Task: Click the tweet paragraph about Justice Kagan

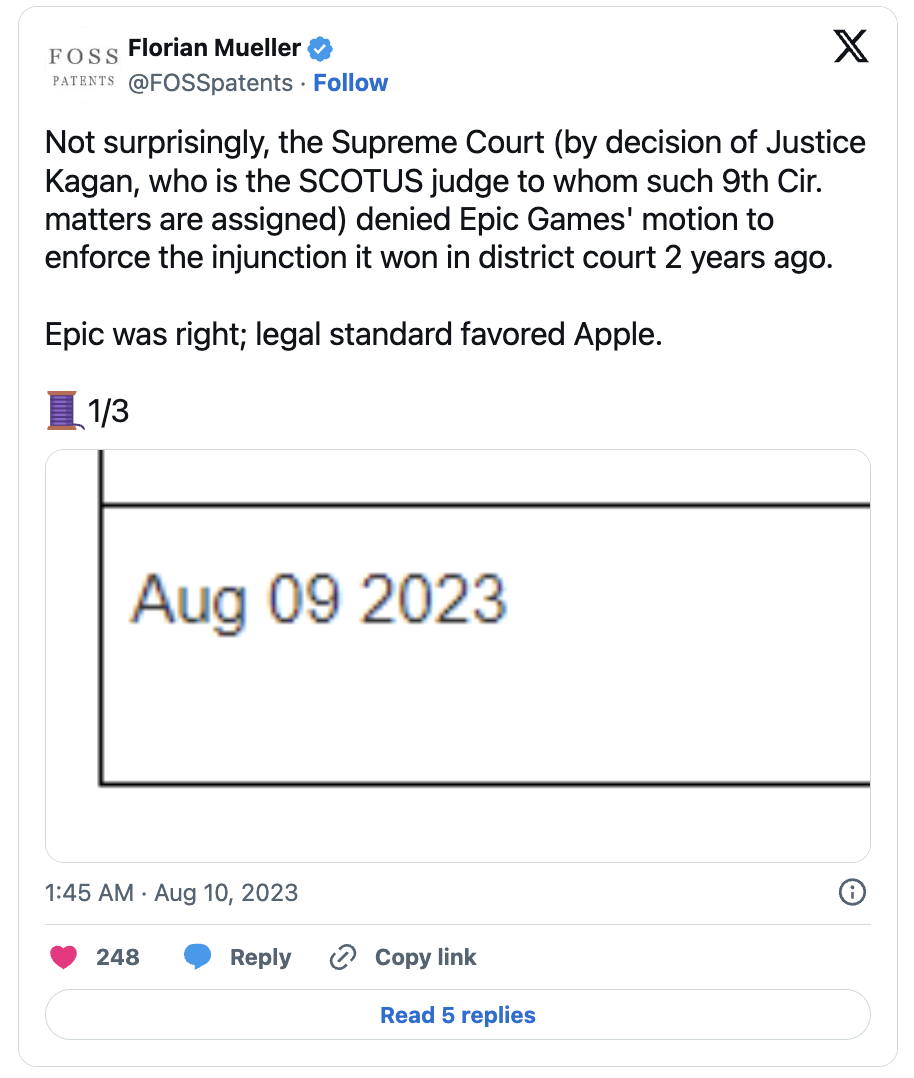Action: 455,200
